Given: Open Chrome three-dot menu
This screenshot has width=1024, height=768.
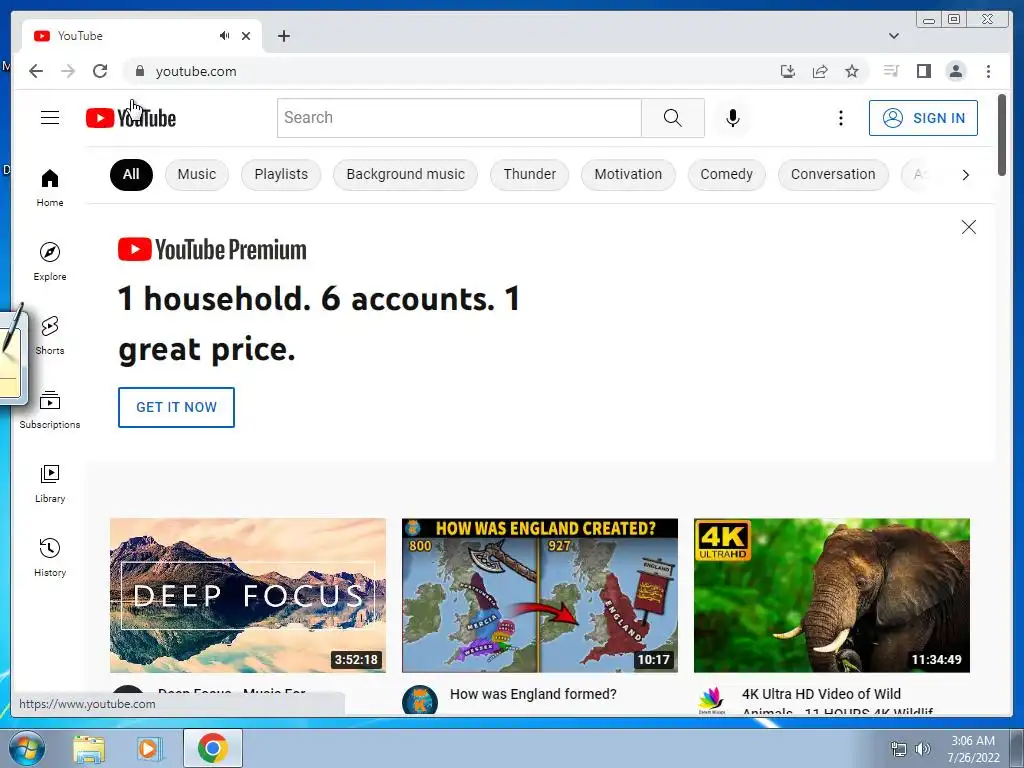Looking at the screenshot, I should click(x=988, y=71).
